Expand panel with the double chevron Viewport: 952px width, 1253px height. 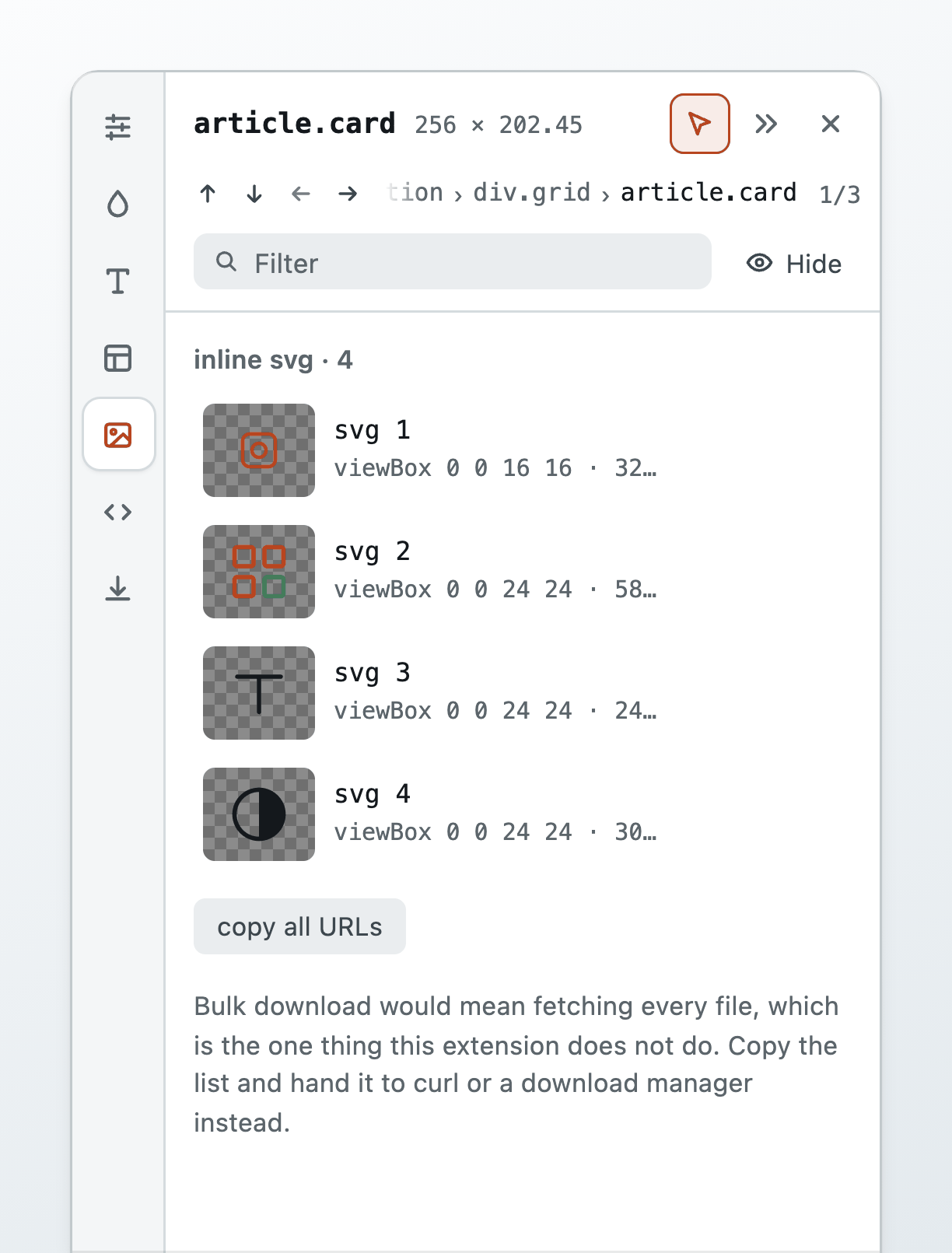click(x=766, y=124)
